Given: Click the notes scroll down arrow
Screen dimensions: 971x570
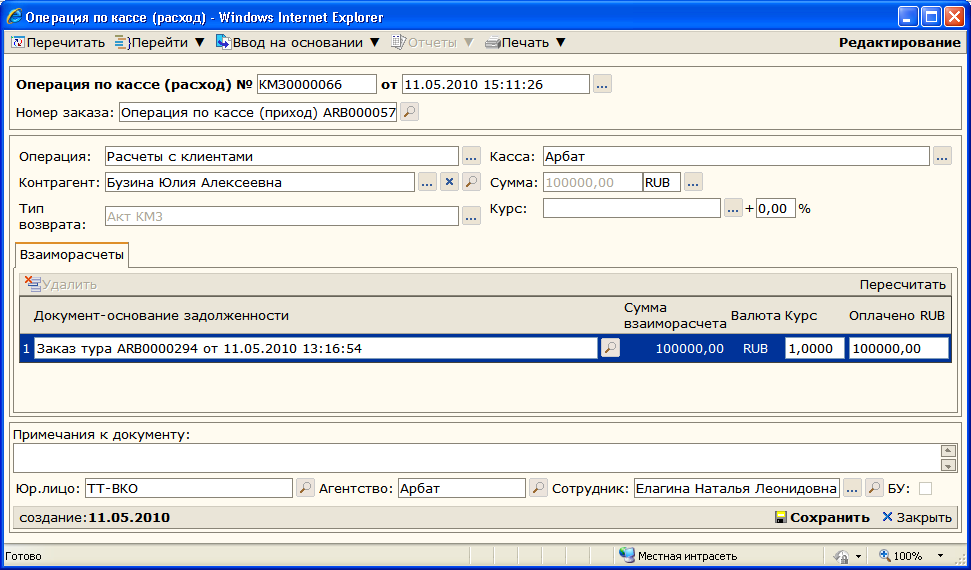Looking at the screenshot, I should tap(948, 465).
